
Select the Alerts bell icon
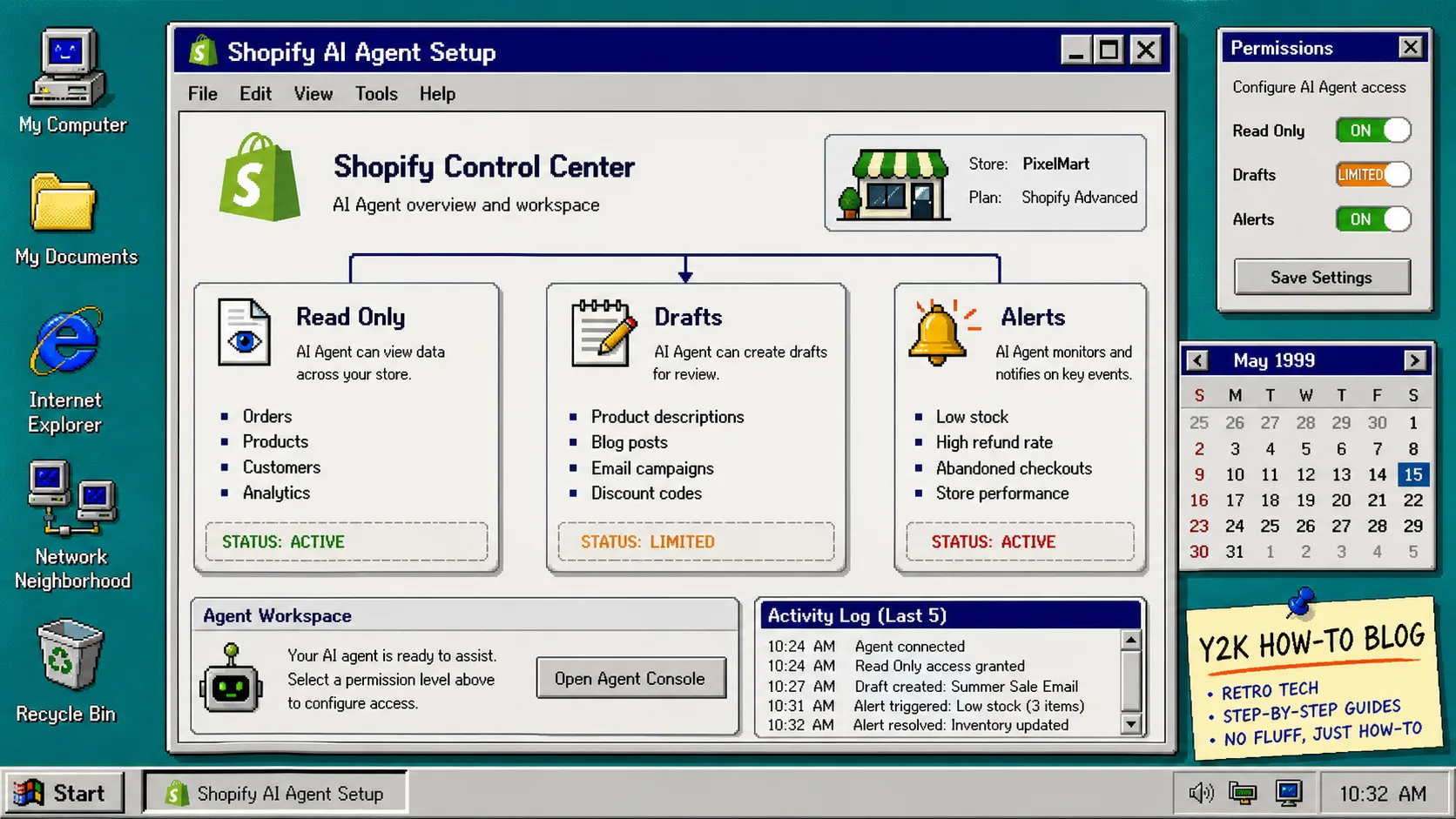(943, 332)
